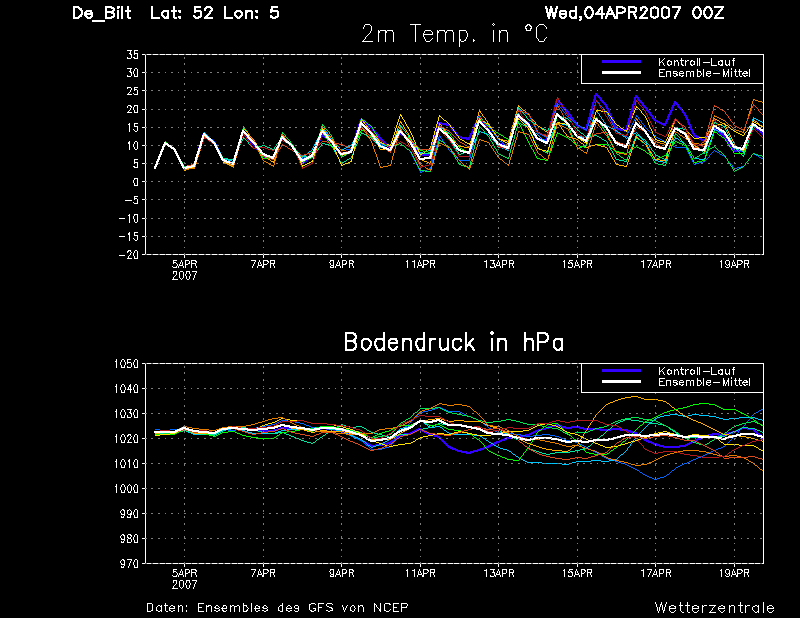
Task: Click the Bodendruck in hPa chart title
Action: point(454,342)
